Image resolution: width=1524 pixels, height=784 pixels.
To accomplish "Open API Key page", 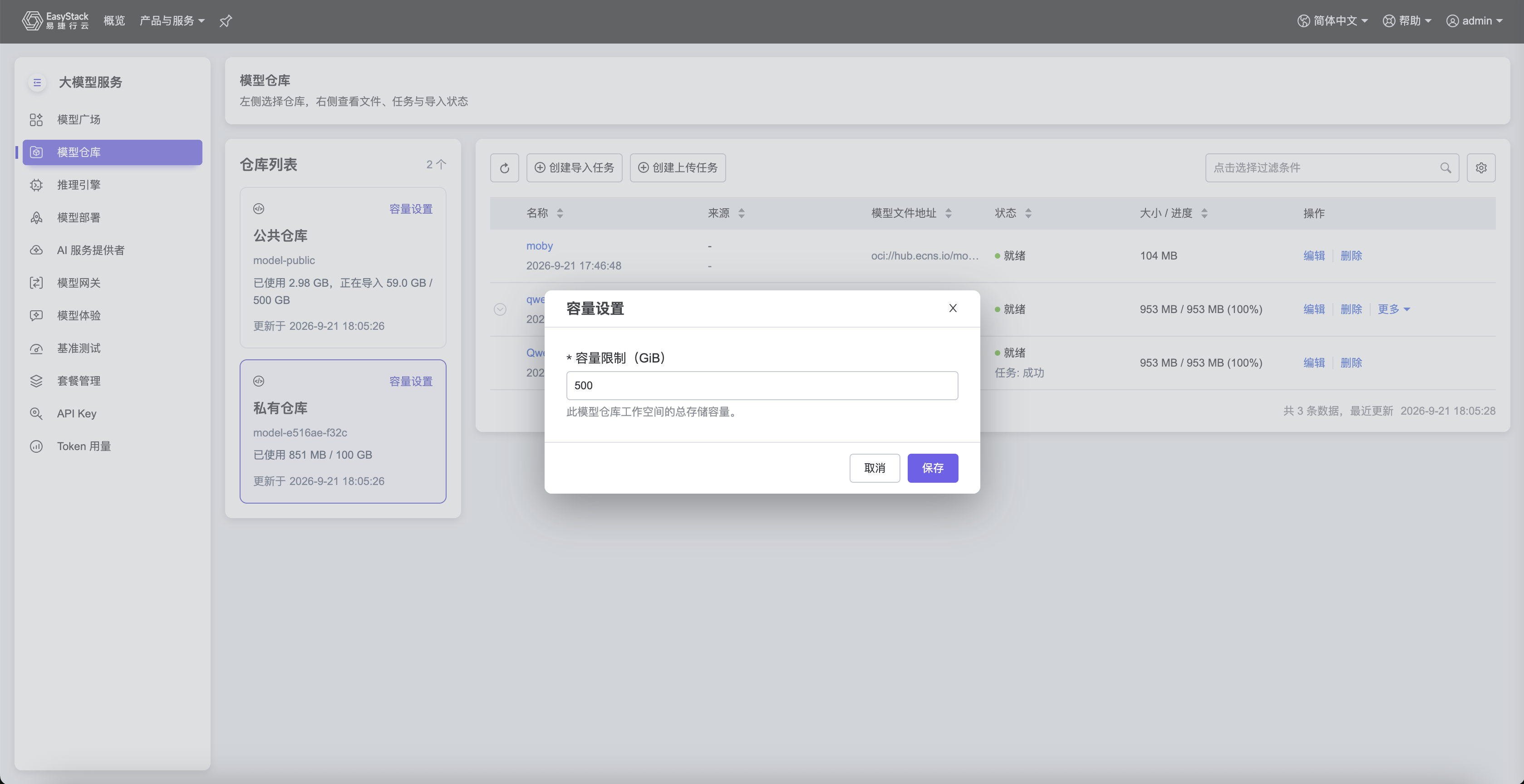I will pos(113,414).
